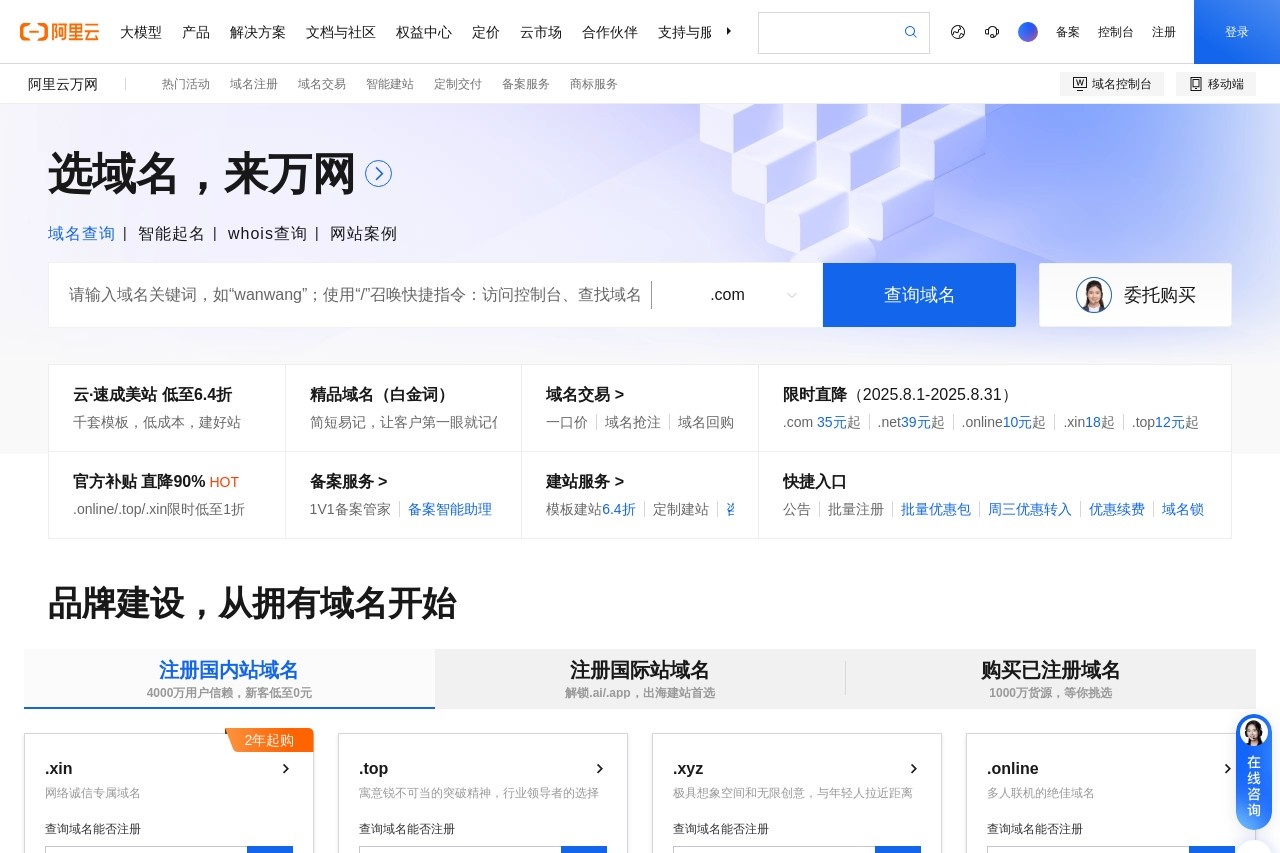Click the Alibaba Cloud logo
The width and height of the screenshot is (1280, 853).
click(60, 31)
